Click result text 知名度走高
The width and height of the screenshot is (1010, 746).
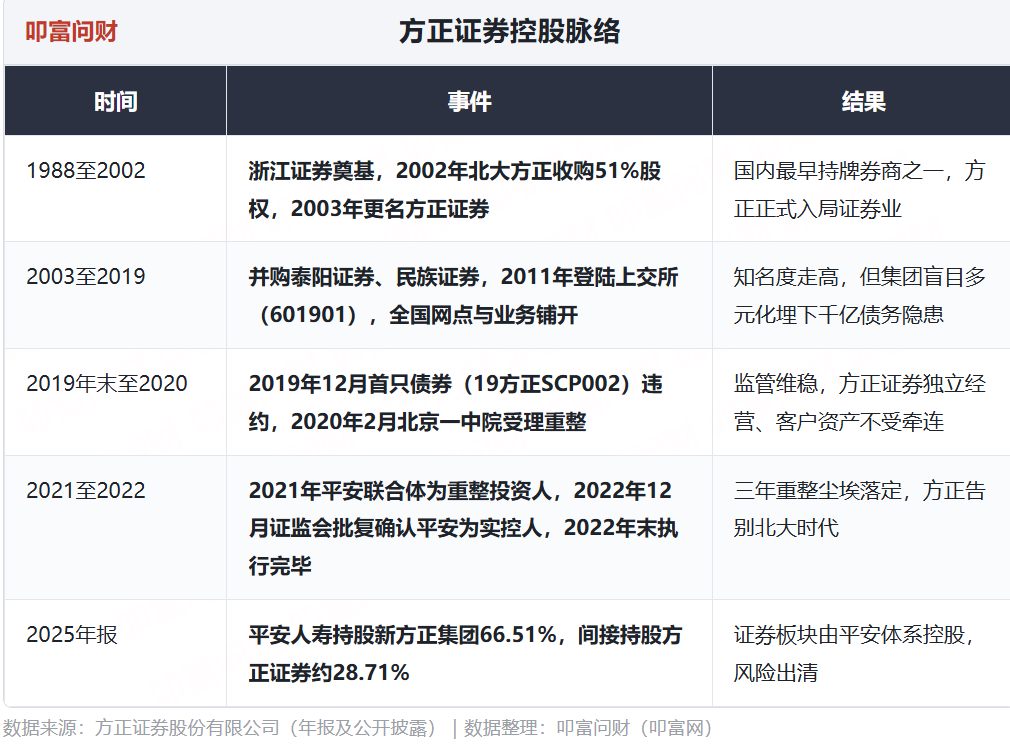pos(786,277)
